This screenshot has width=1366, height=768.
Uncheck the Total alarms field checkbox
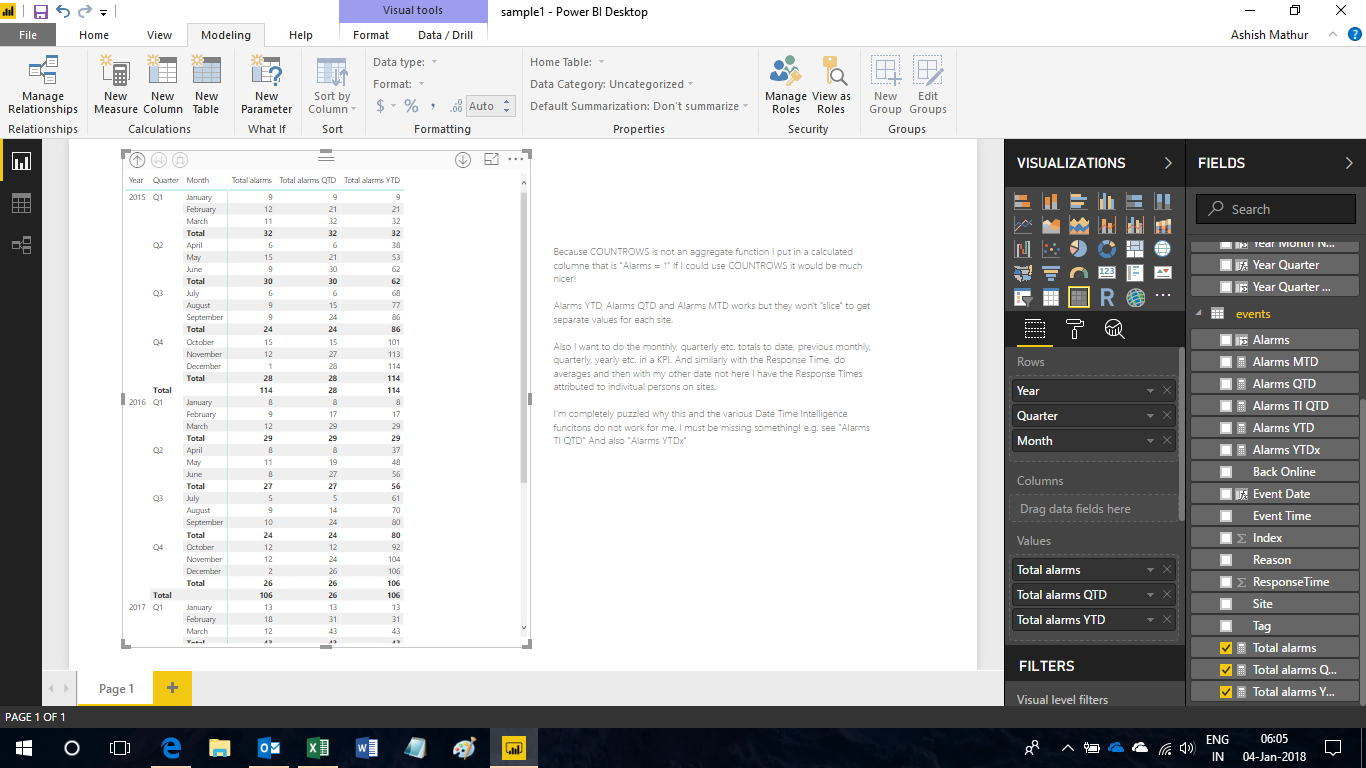1226,648
